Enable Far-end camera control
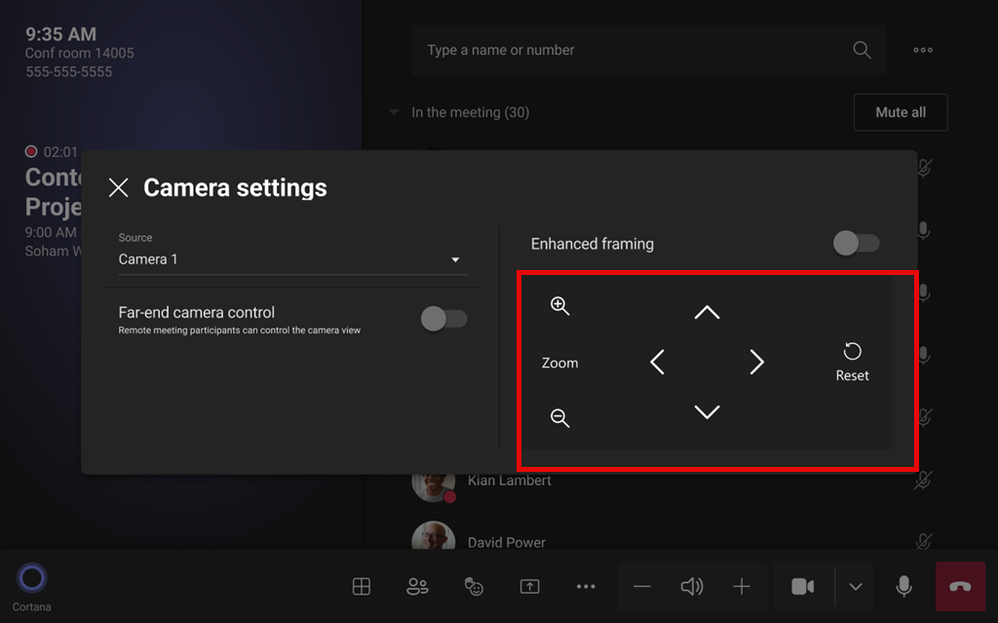998x623 pixels. [x=444, y=318]
